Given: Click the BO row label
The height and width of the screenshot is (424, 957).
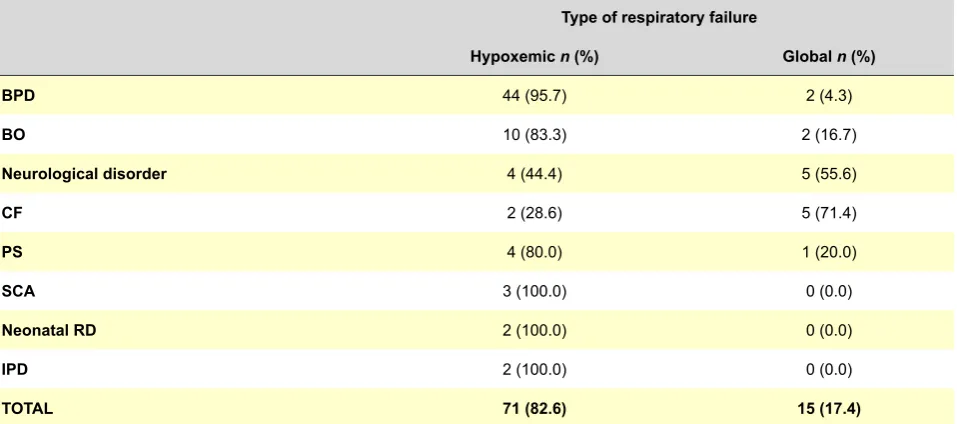Looking at the screenshot, I should [13, 135].
